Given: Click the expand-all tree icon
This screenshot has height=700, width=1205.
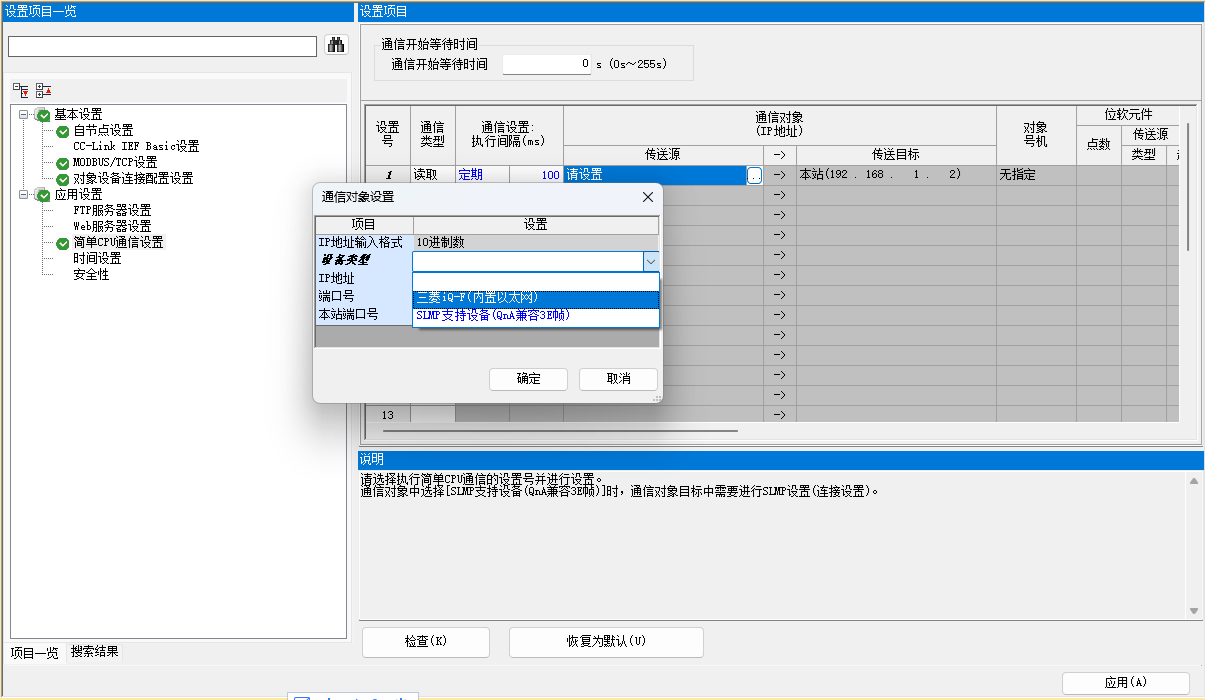Looking at the screenshot, I should pyautogui.click(x=21, y=90).
